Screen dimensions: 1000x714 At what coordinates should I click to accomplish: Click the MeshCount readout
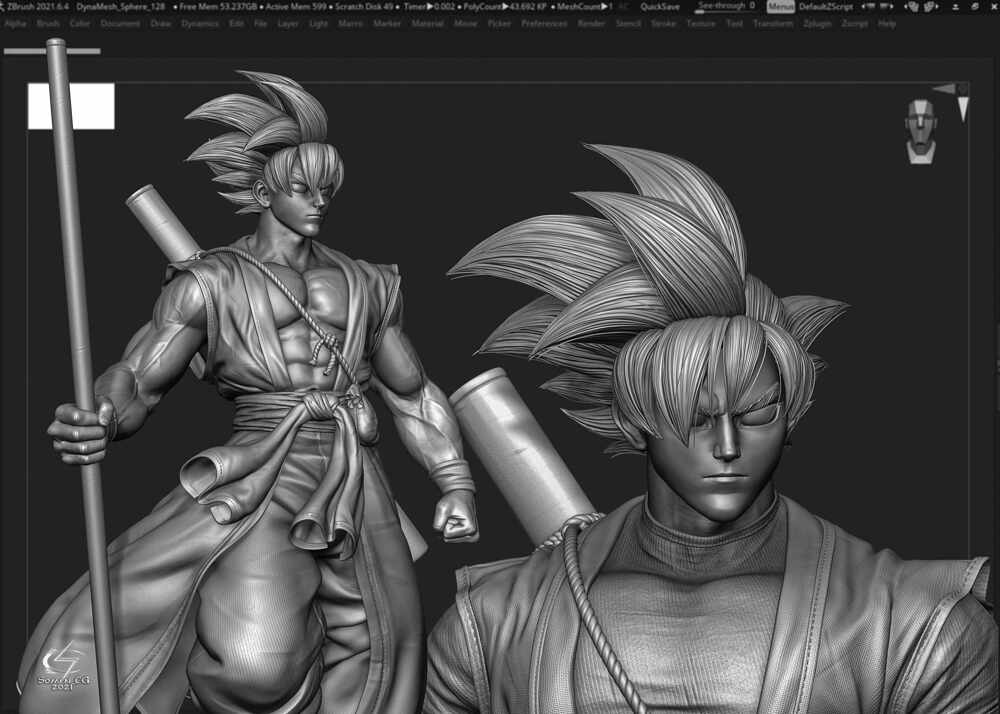[x=584, y=6]
